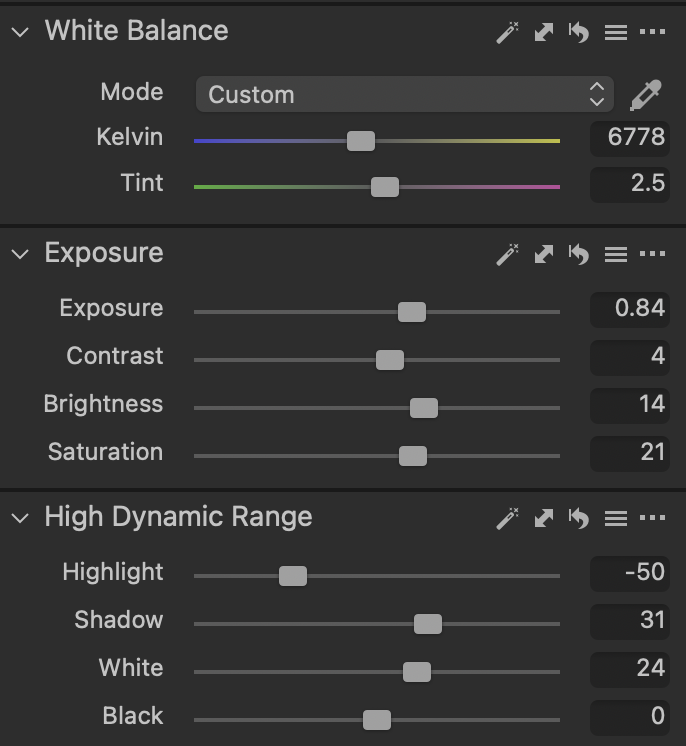
Task: Auto adjust White Balance with magic wand
Action: 508,32
